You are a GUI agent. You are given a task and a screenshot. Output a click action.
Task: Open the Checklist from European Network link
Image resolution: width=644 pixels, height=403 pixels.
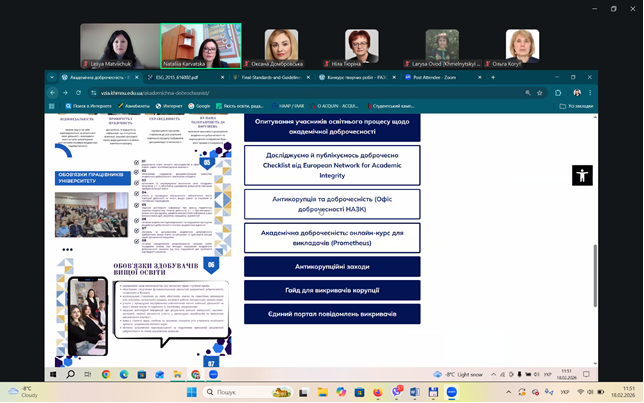click(x=331, y=165)
